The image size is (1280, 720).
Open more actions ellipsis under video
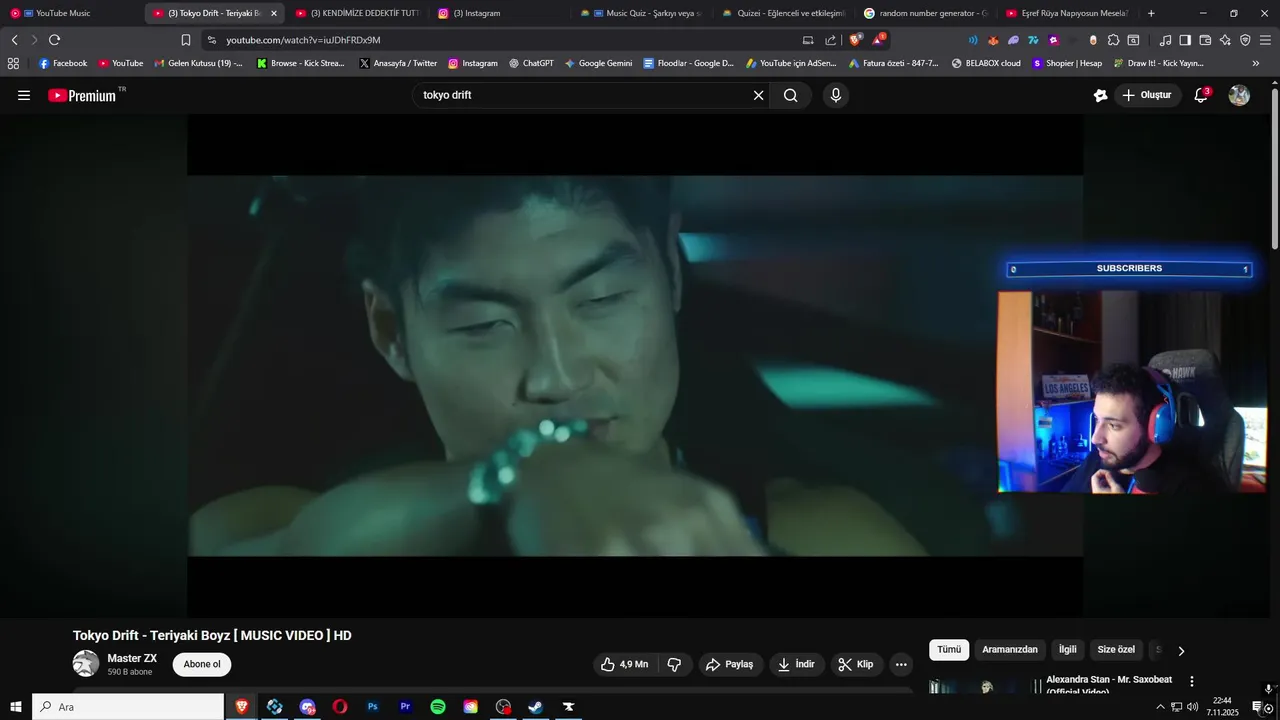point(901,664)
